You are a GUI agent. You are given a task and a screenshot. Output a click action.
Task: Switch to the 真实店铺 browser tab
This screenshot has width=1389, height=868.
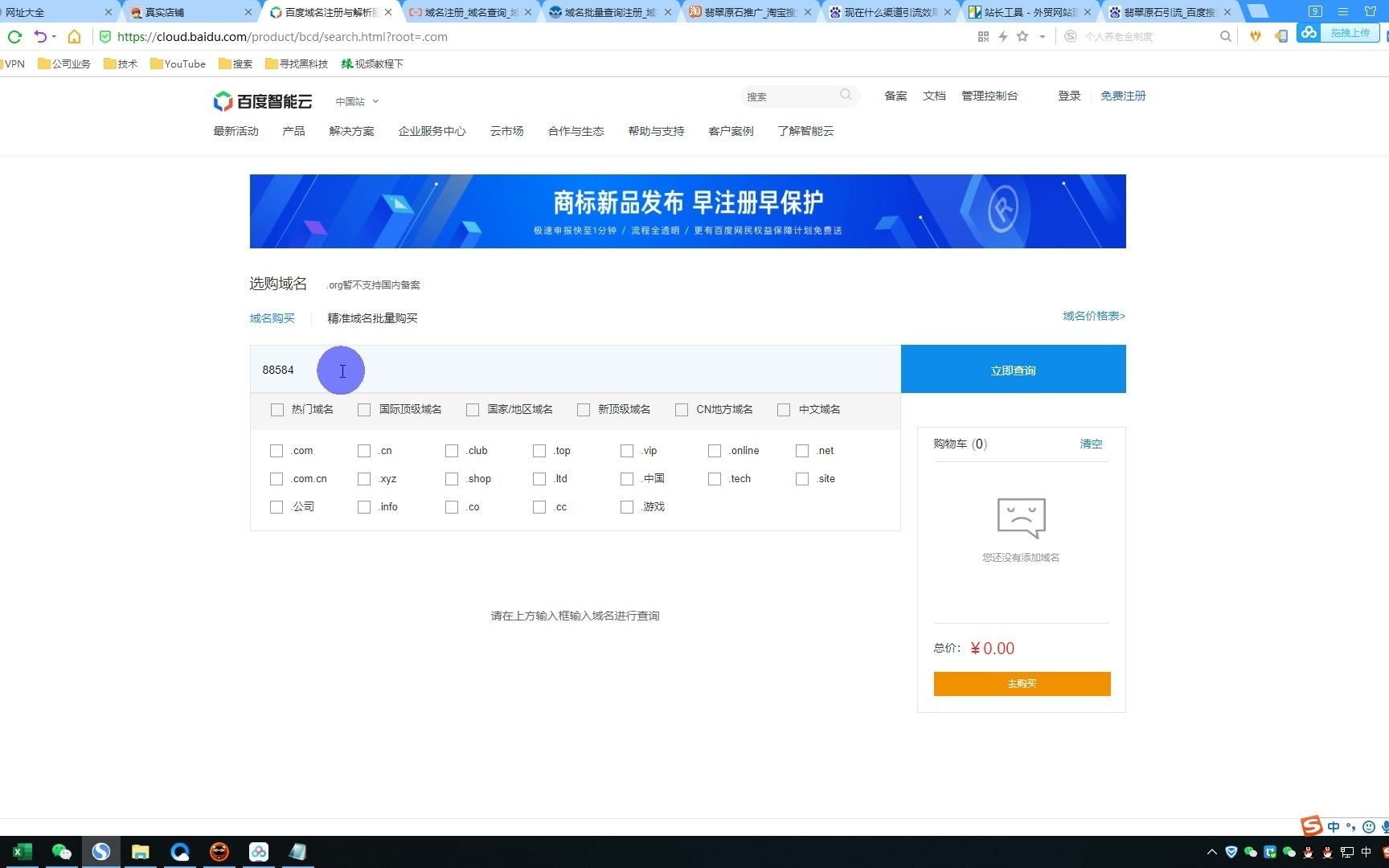point(189,12)
